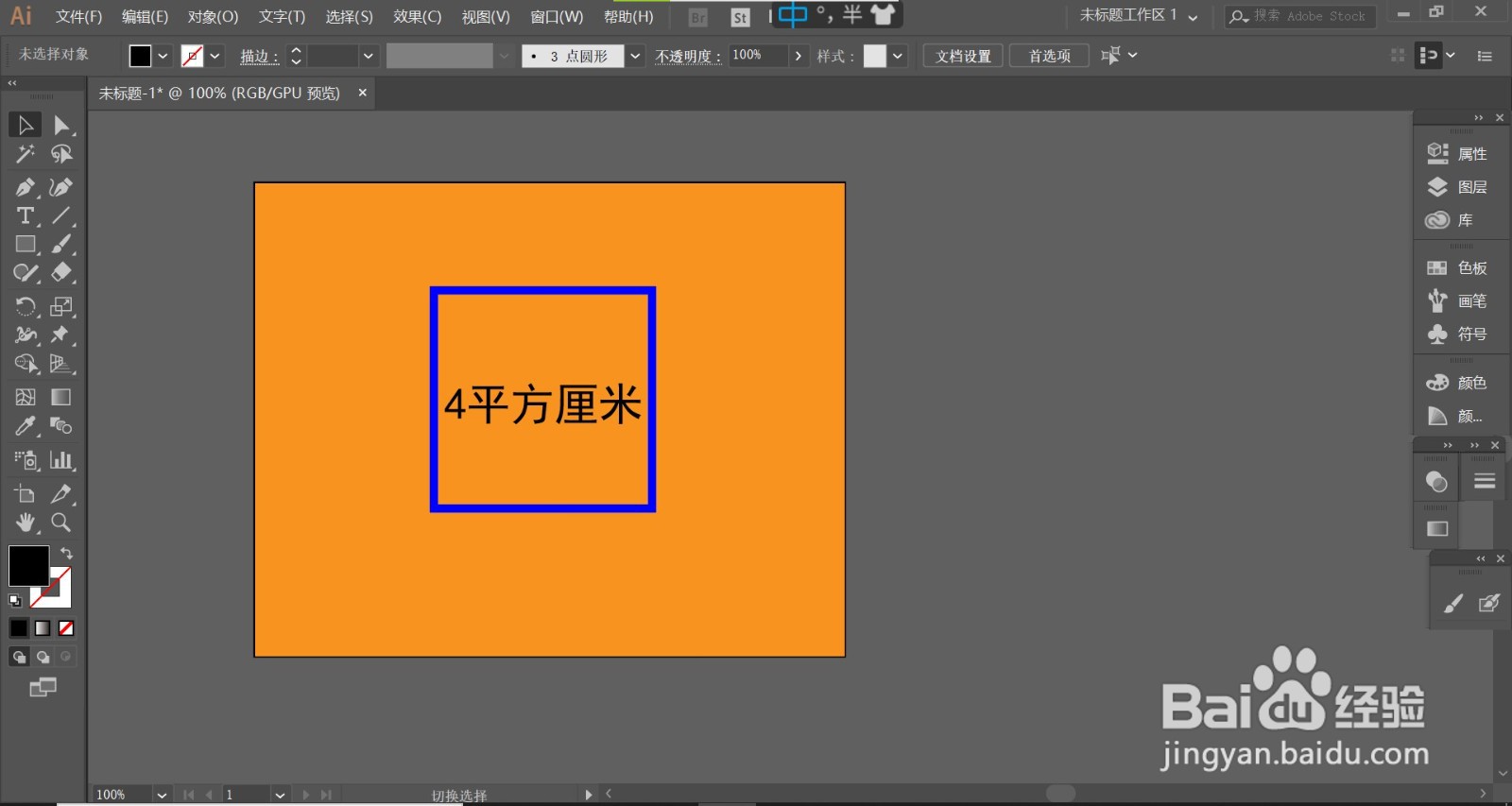Set paint mode to Gradient
The image size is (1512, 806).
(x=43, y=628)
